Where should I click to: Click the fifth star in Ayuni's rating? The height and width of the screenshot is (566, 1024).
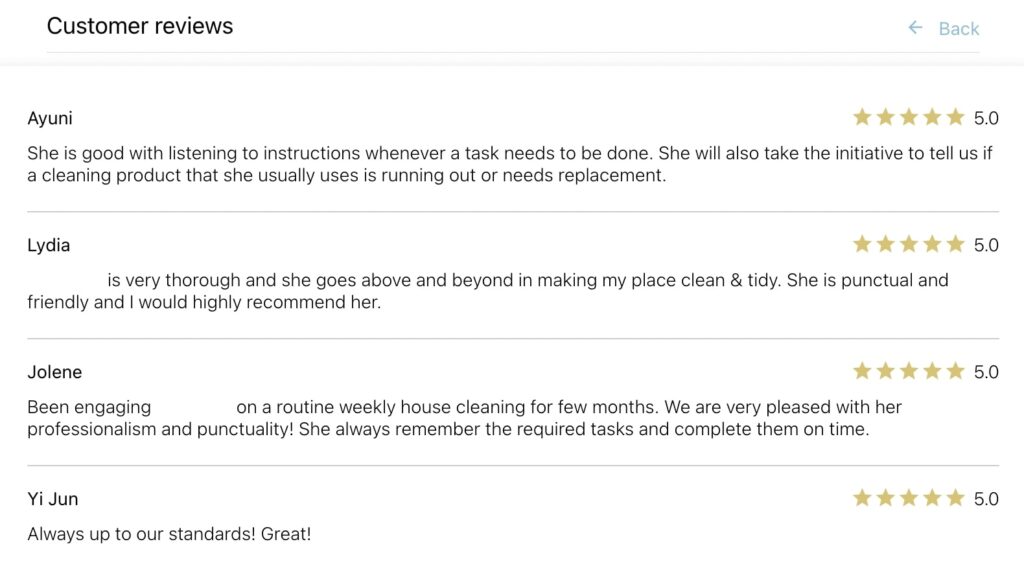(955, 117)
